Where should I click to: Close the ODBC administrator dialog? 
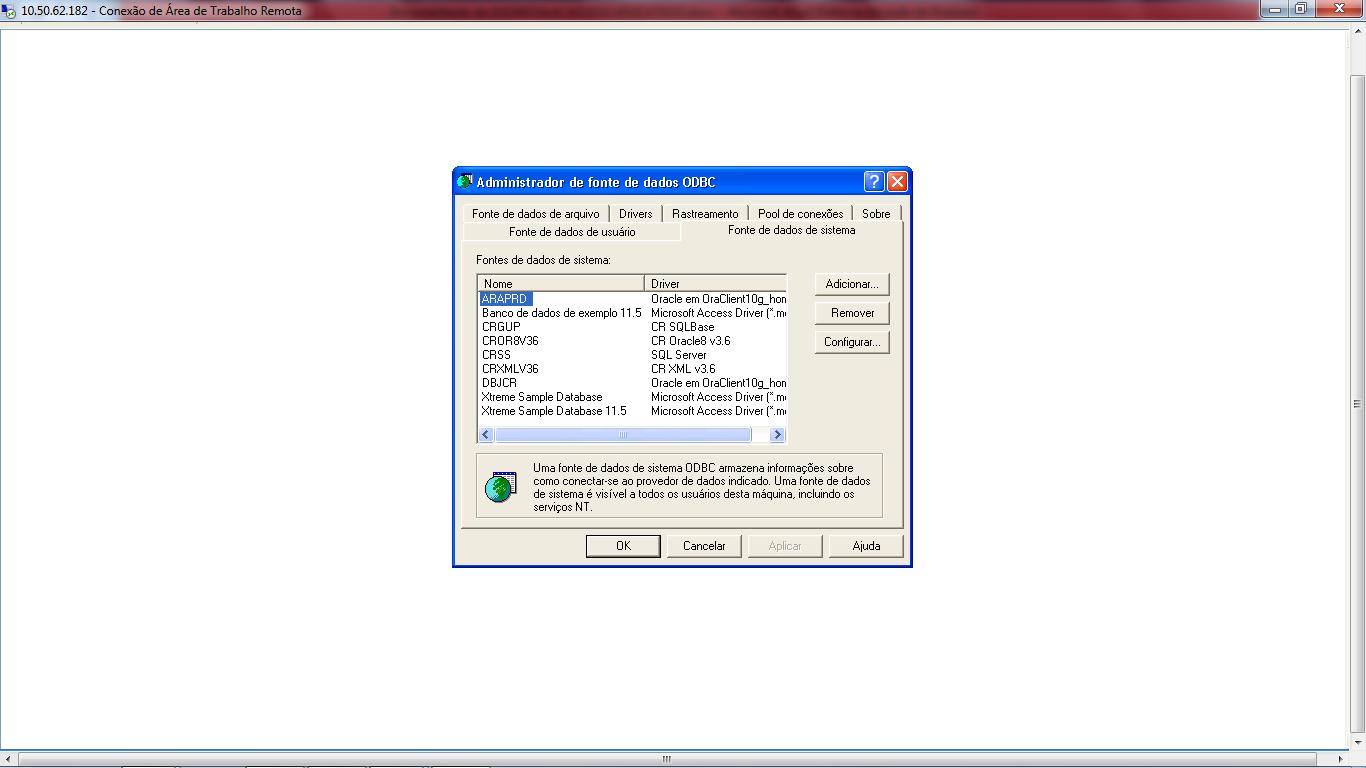point(897,181)
